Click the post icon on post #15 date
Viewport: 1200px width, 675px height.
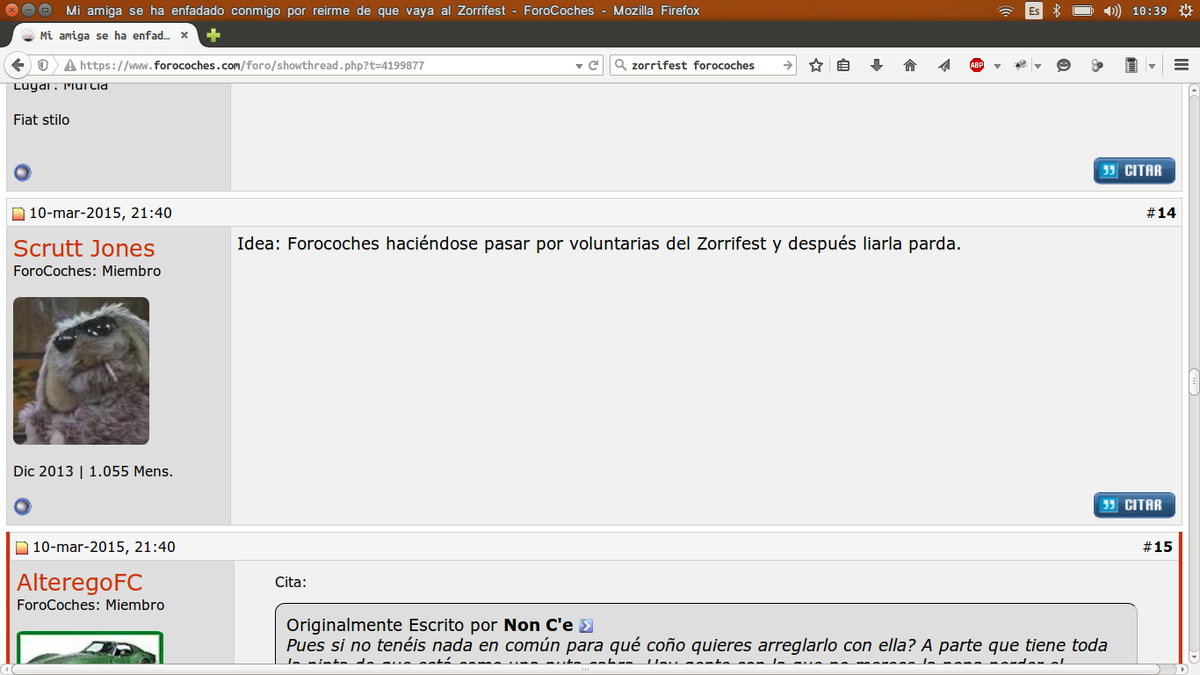pos(22,548)
